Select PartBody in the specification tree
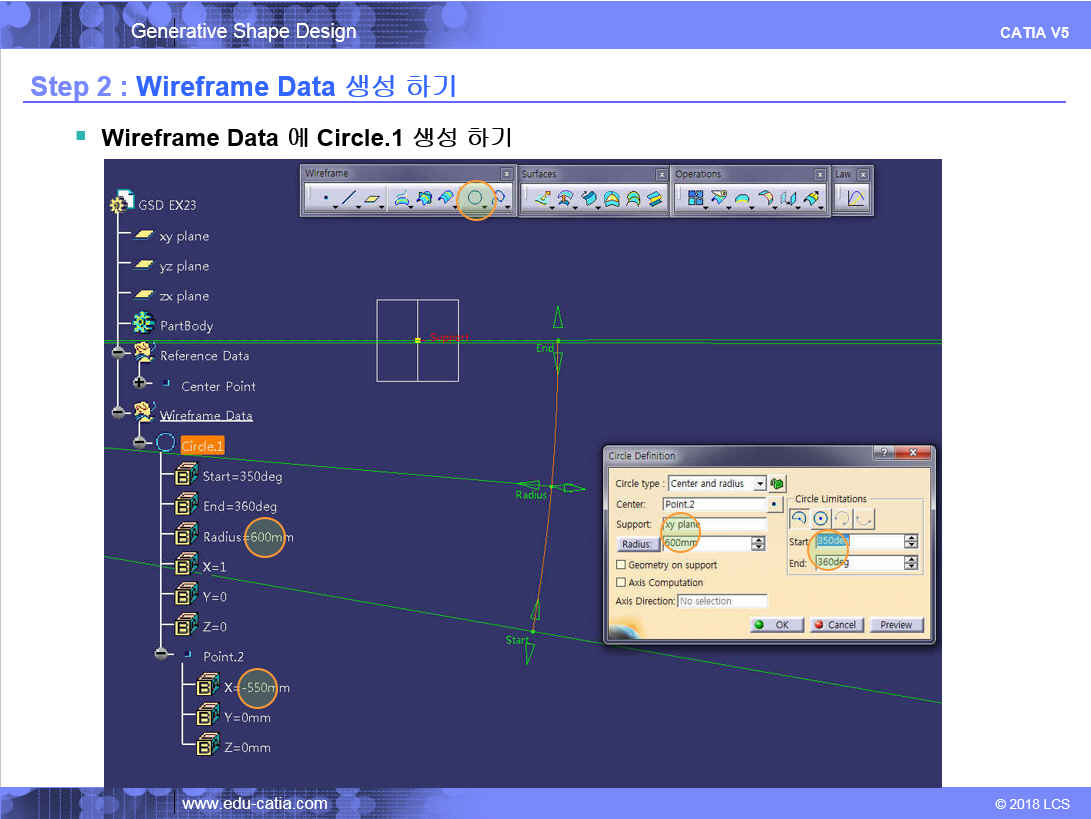 [186, 326]
